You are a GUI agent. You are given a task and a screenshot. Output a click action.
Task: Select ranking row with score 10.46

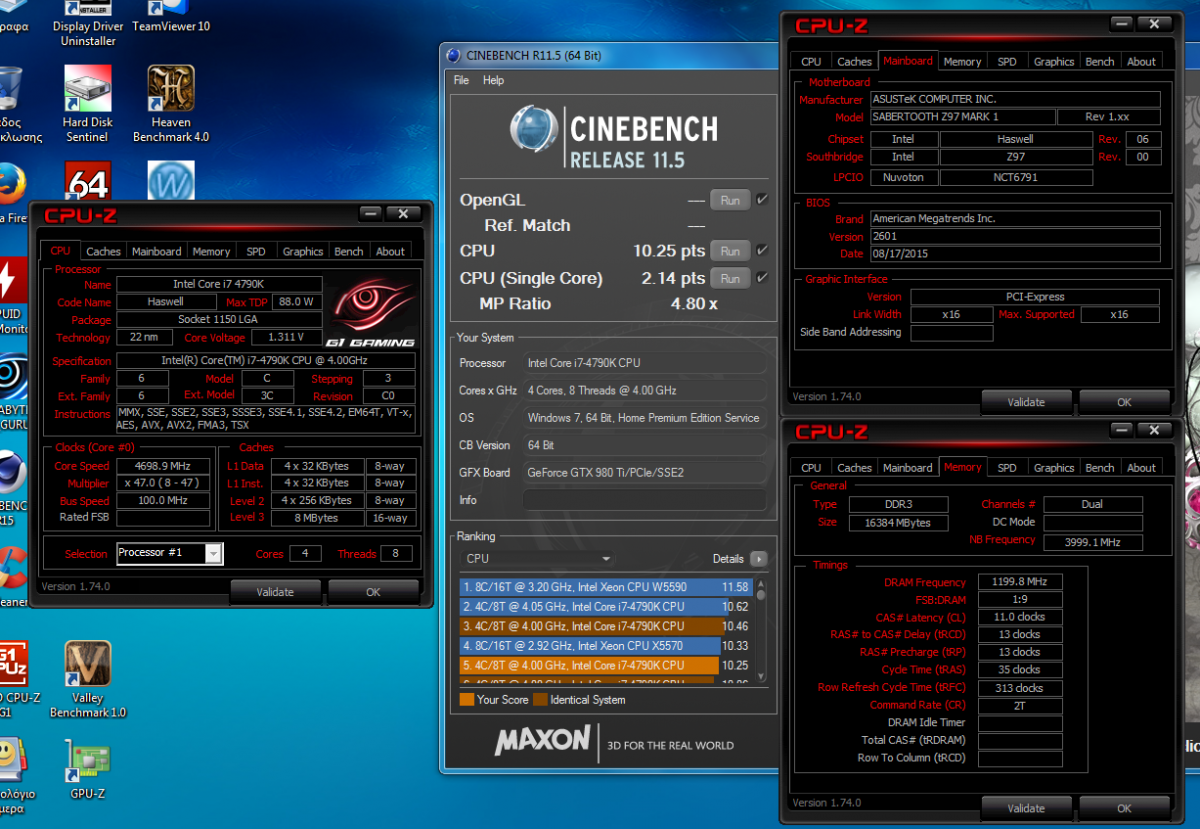click(x=605, y=626)
